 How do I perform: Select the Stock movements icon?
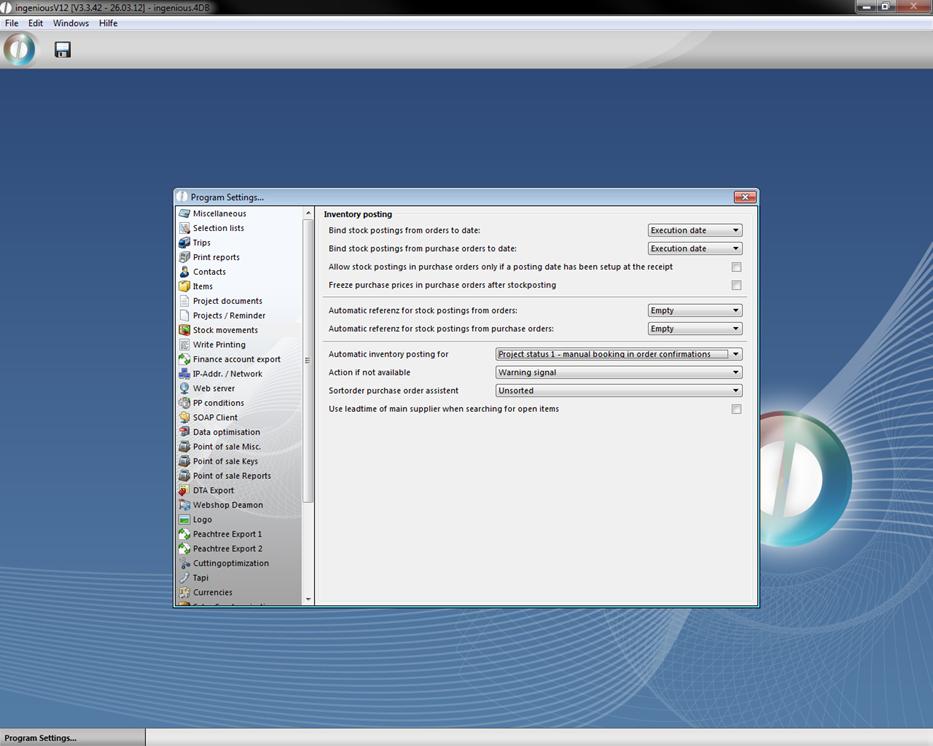click(184, 330)
